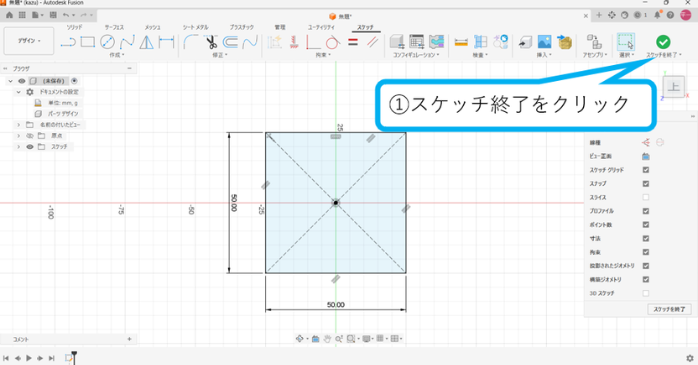The image size is (698, 365).
Task: Select the Circle sketch tool
Action: (107, 42)
